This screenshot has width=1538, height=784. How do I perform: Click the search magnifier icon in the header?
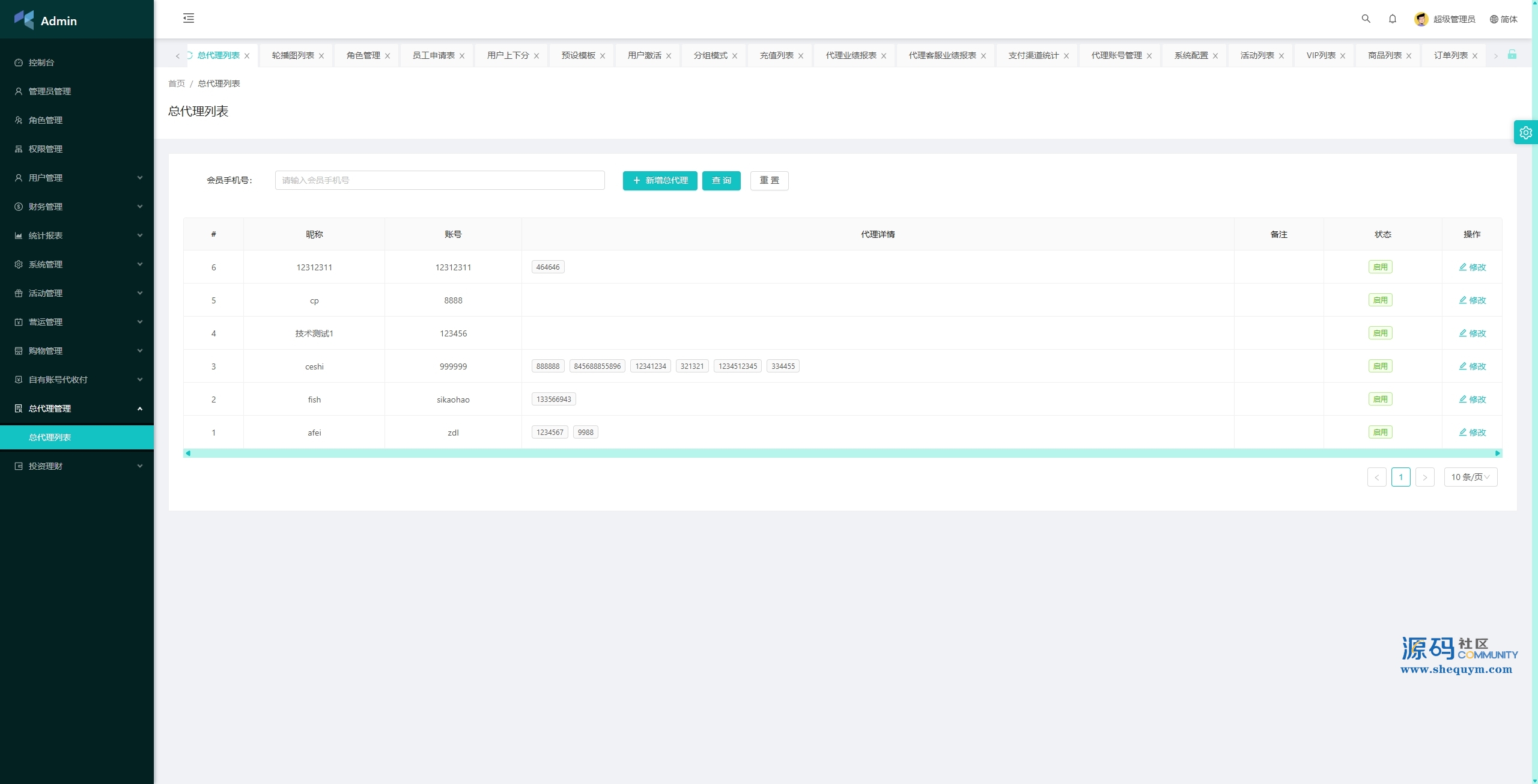[x=1366, y=19]
